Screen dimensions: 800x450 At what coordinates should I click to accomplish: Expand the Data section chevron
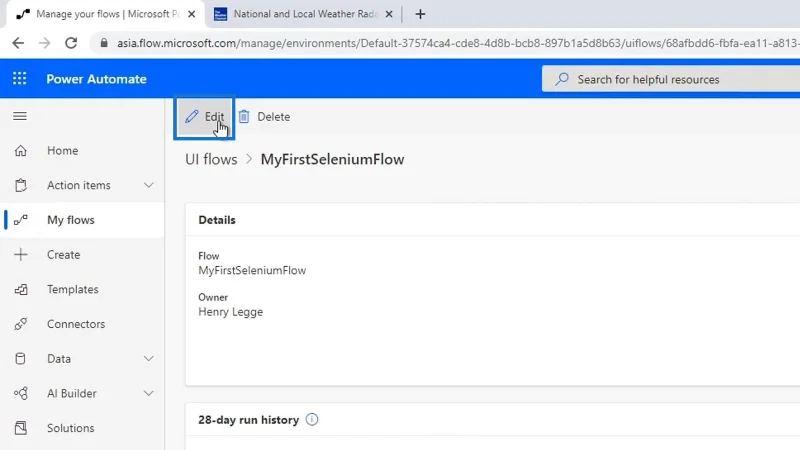coord(148,359)
